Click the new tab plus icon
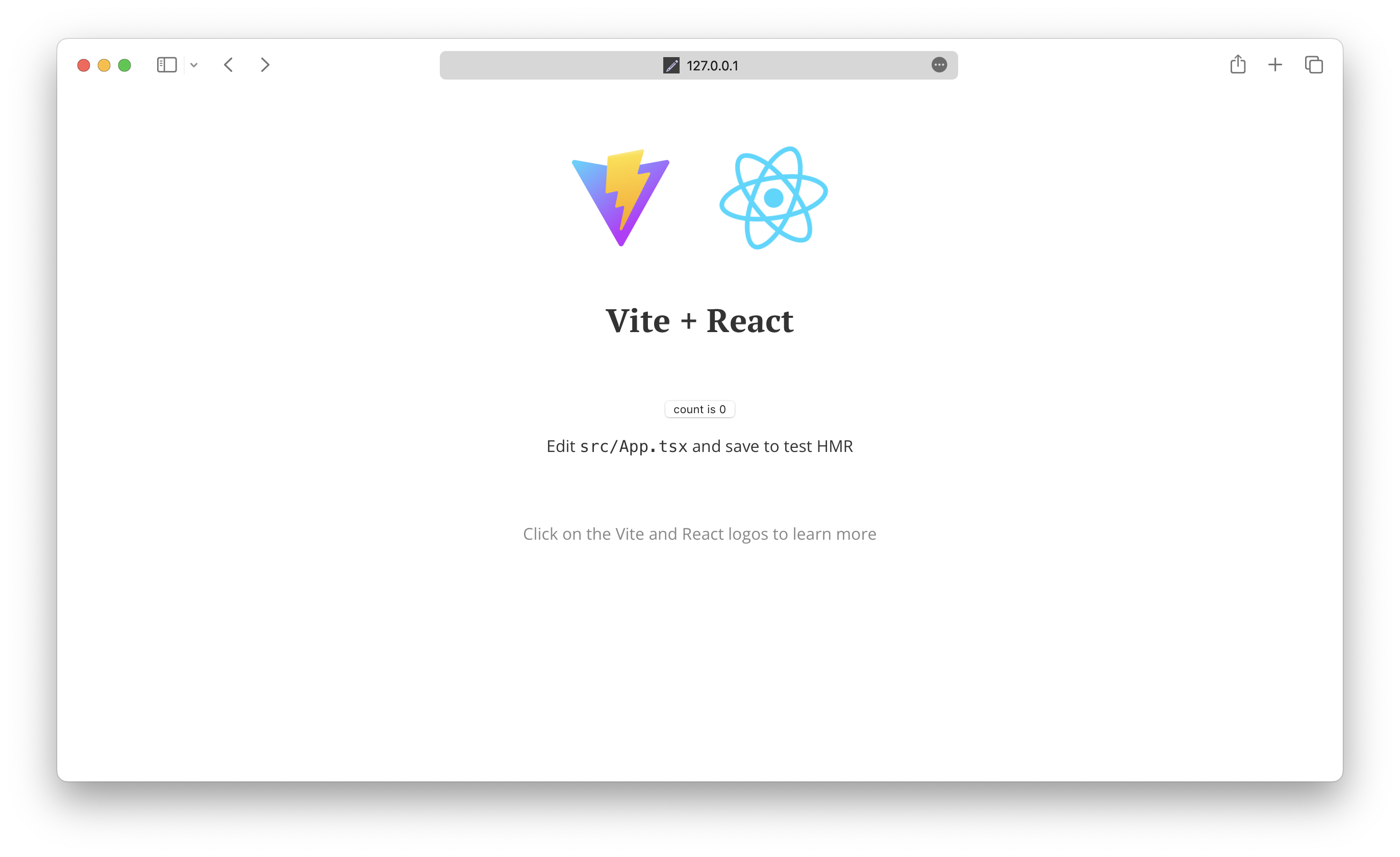Screen dimensions: 1400x857 (x=1276, y=65)
